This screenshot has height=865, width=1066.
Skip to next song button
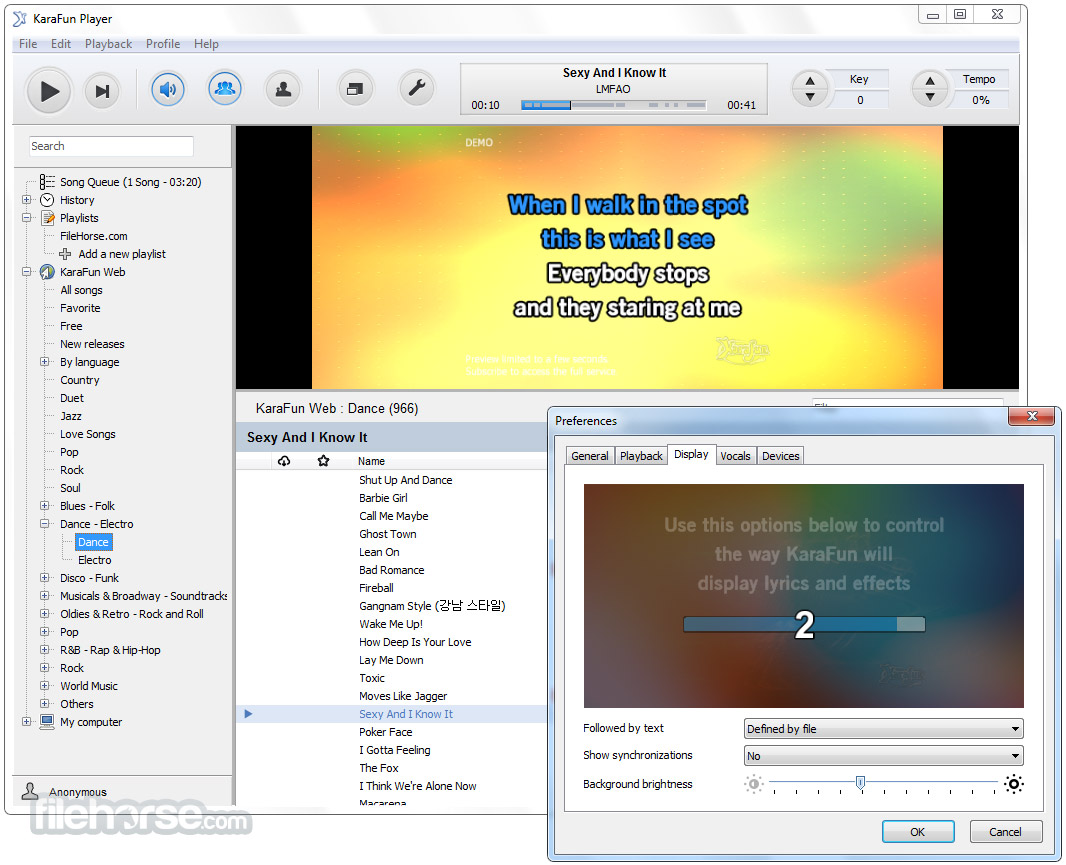(102, 91)
